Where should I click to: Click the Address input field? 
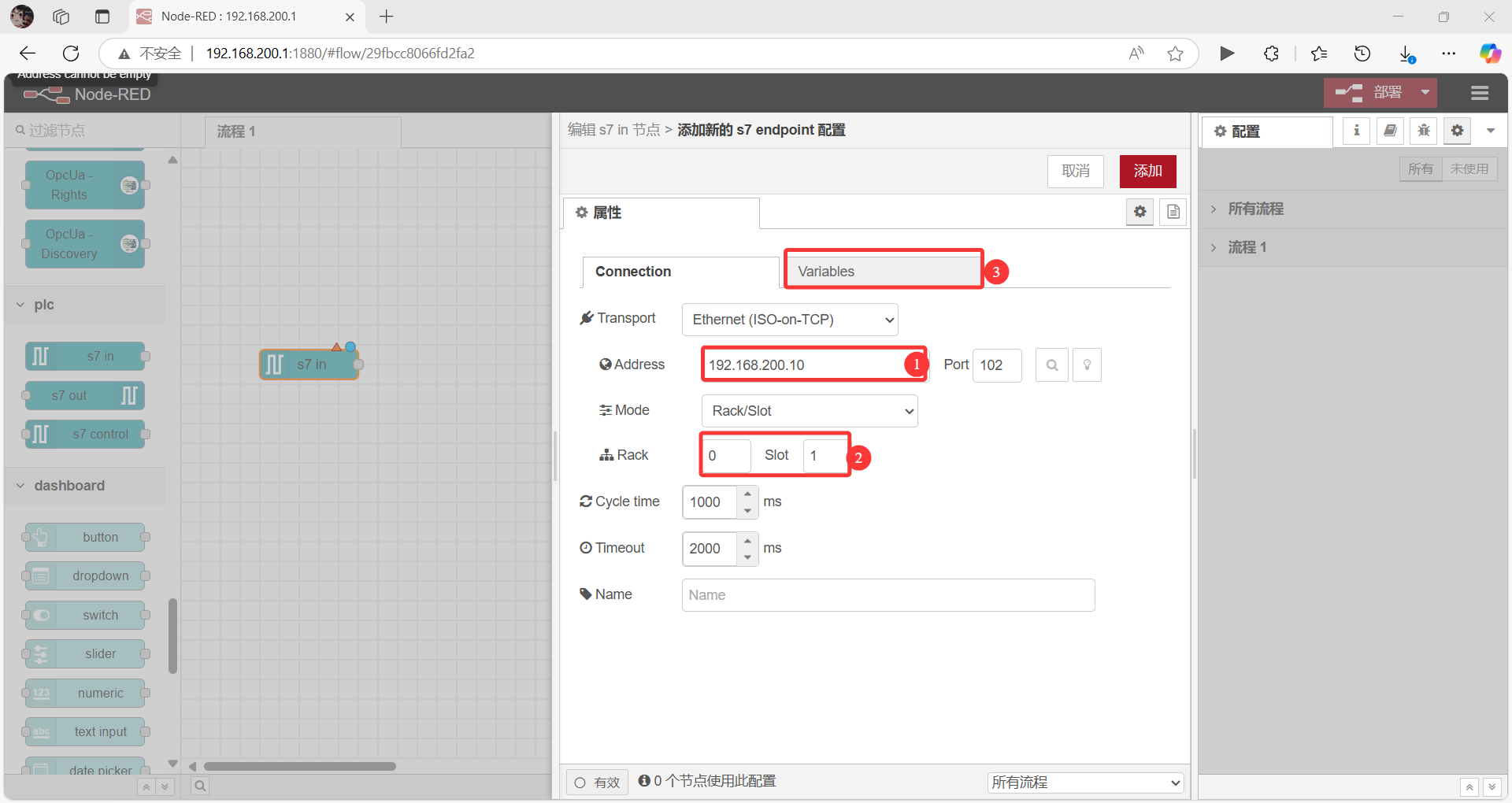814,365
